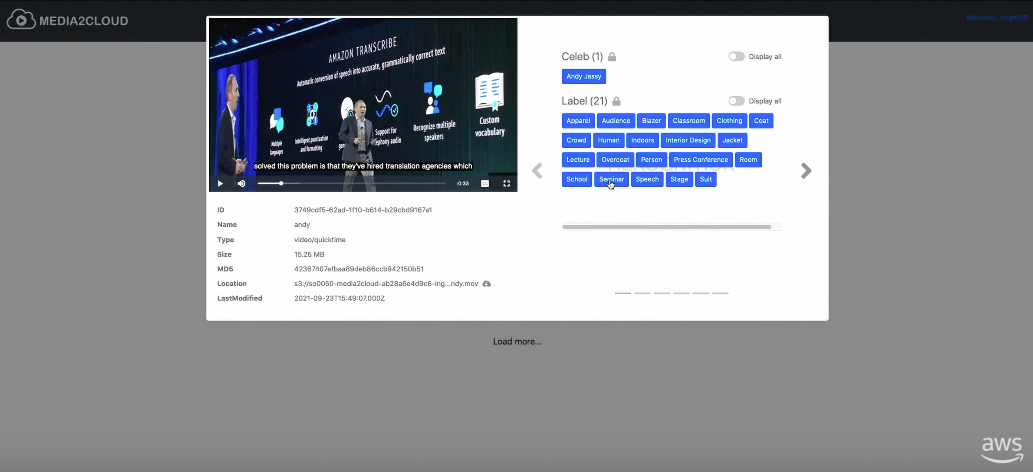Play the andy video

tap(220, 183)
